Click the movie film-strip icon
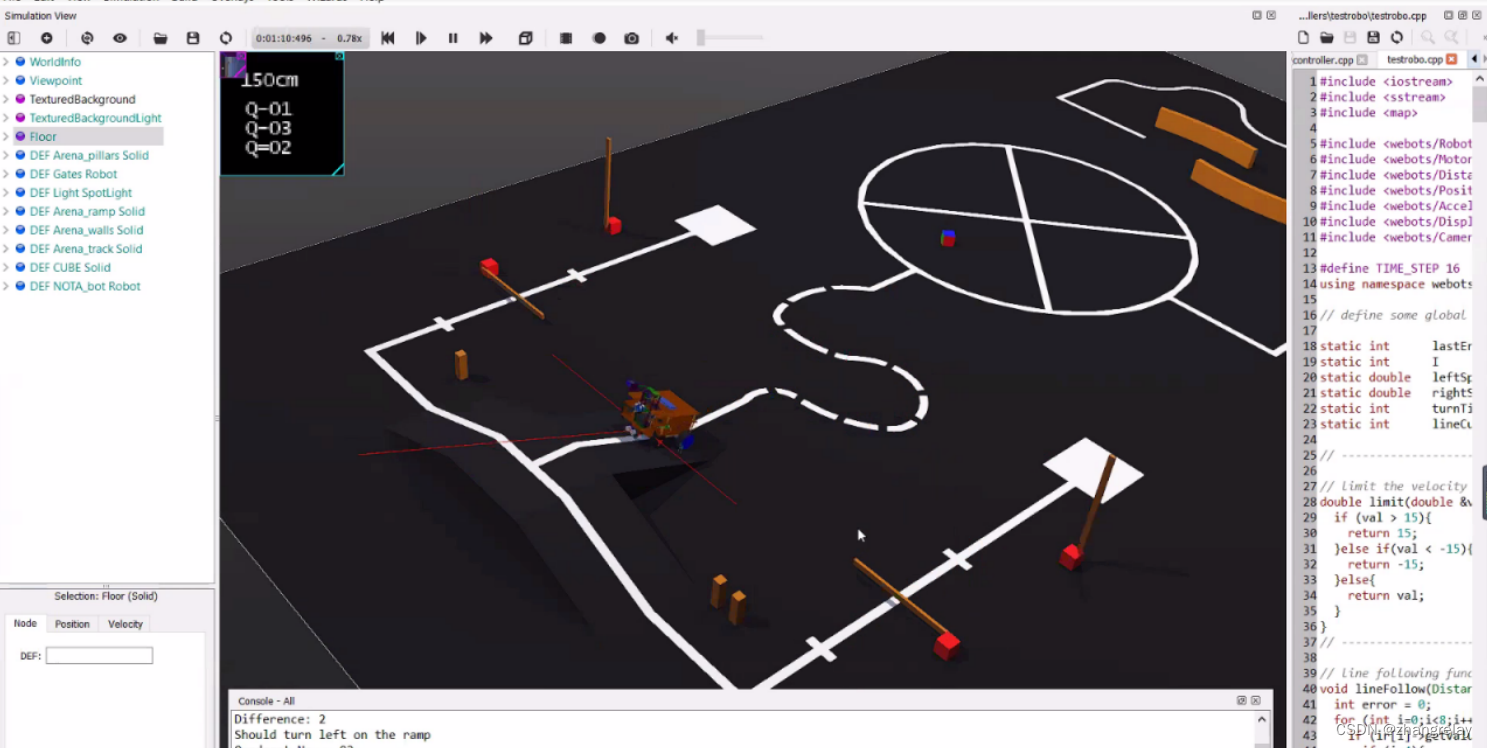 [x=566, y=38]
